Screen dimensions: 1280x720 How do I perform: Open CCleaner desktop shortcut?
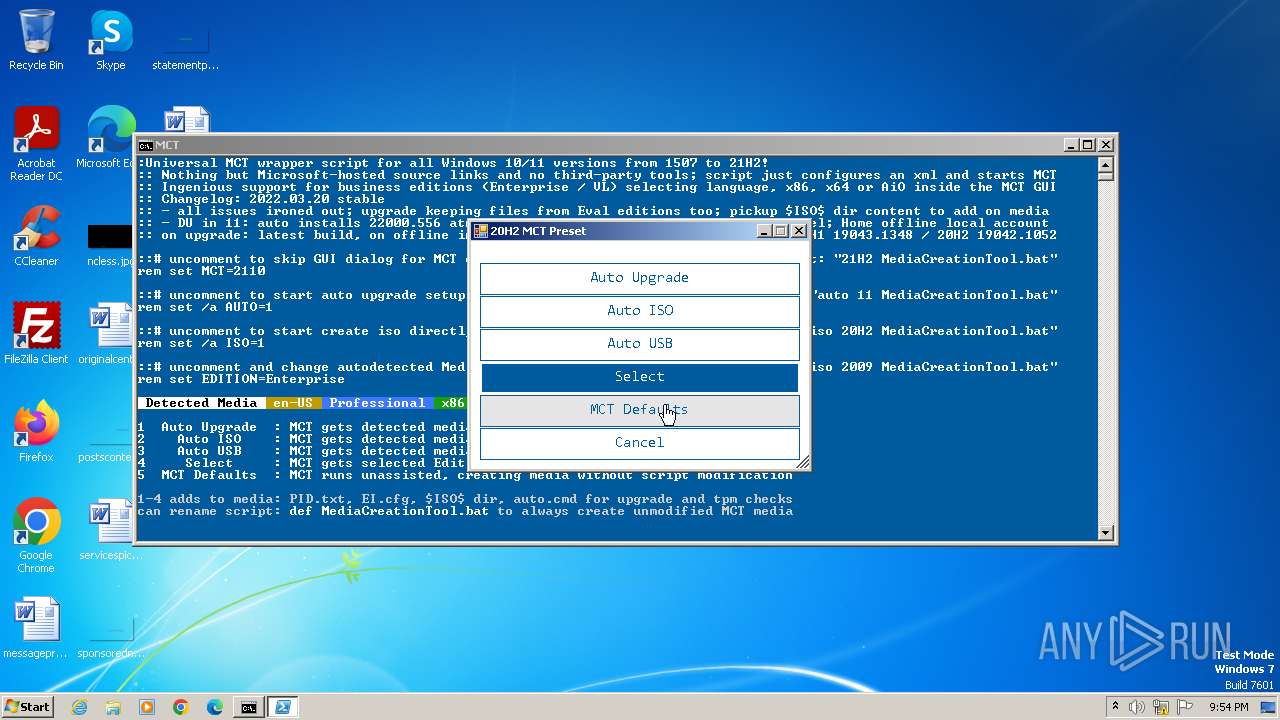[x=36, y=237]
